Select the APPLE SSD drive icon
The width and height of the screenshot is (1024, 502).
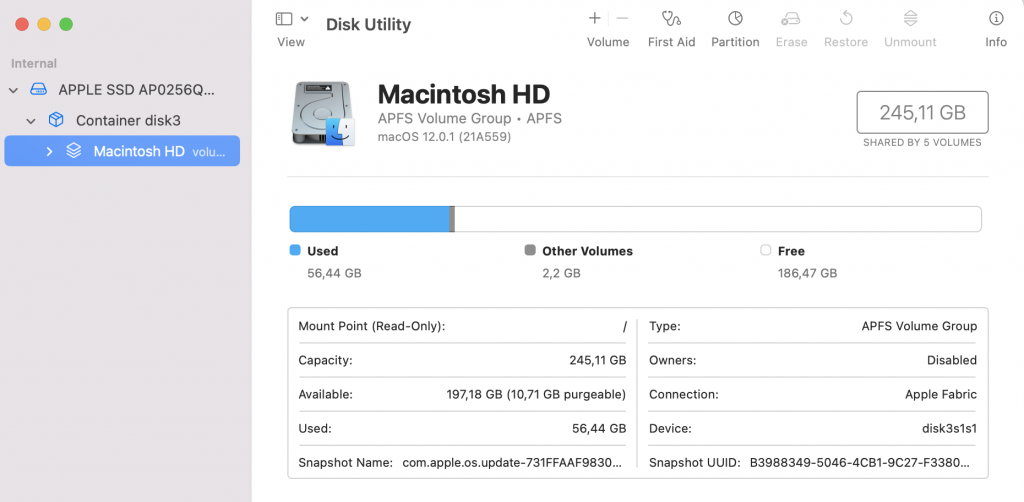(39, 89)
